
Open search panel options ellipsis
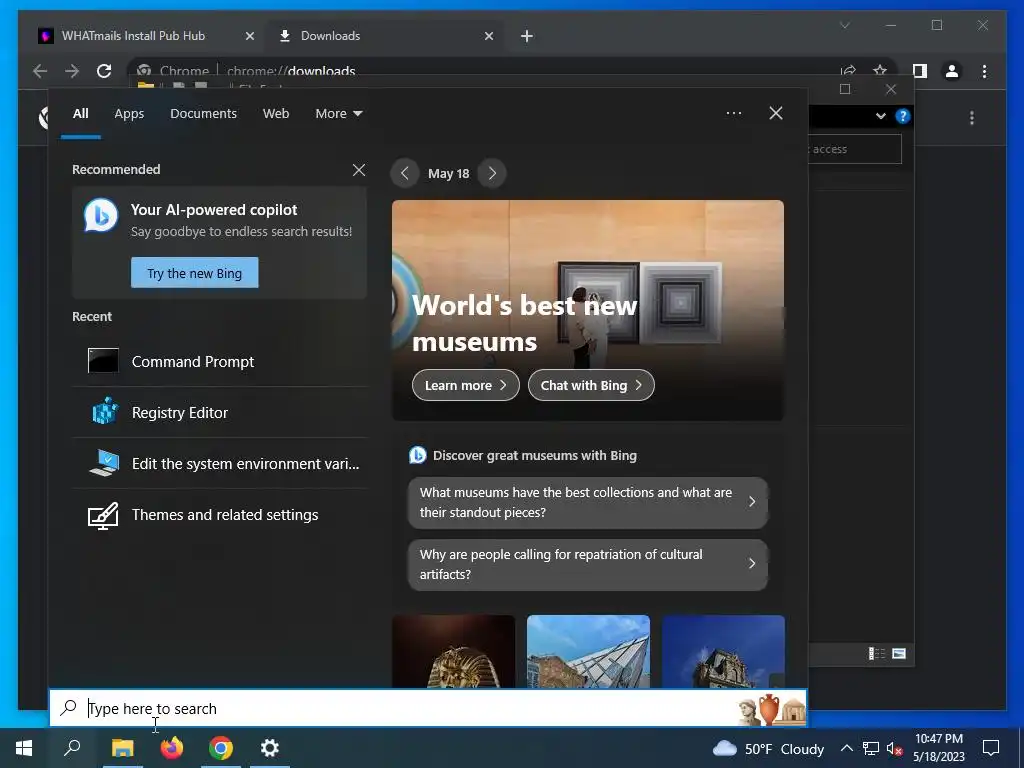pyautogui.click(x=733, y=113)
